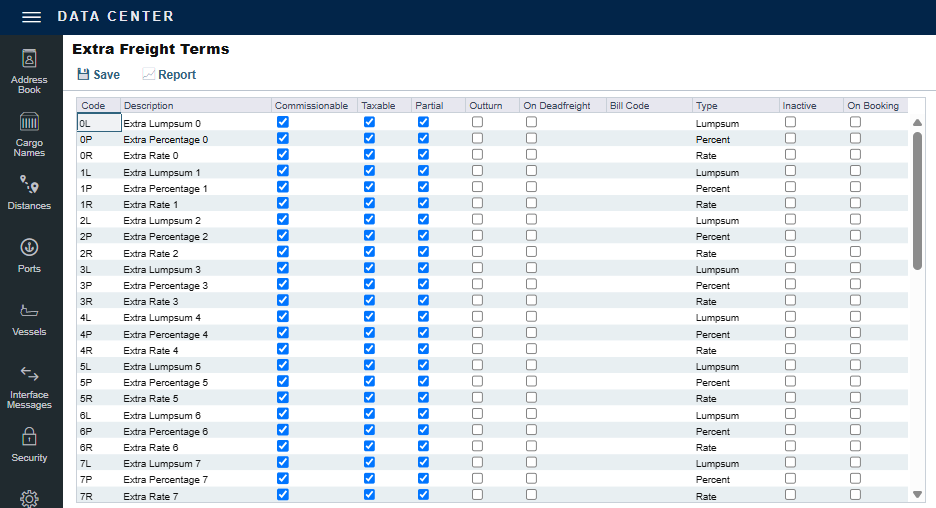The height and width of the screenshot is (508, 936).
Task: Click the Partial column header
Action: pyautogui.click(x=438, y=106)
